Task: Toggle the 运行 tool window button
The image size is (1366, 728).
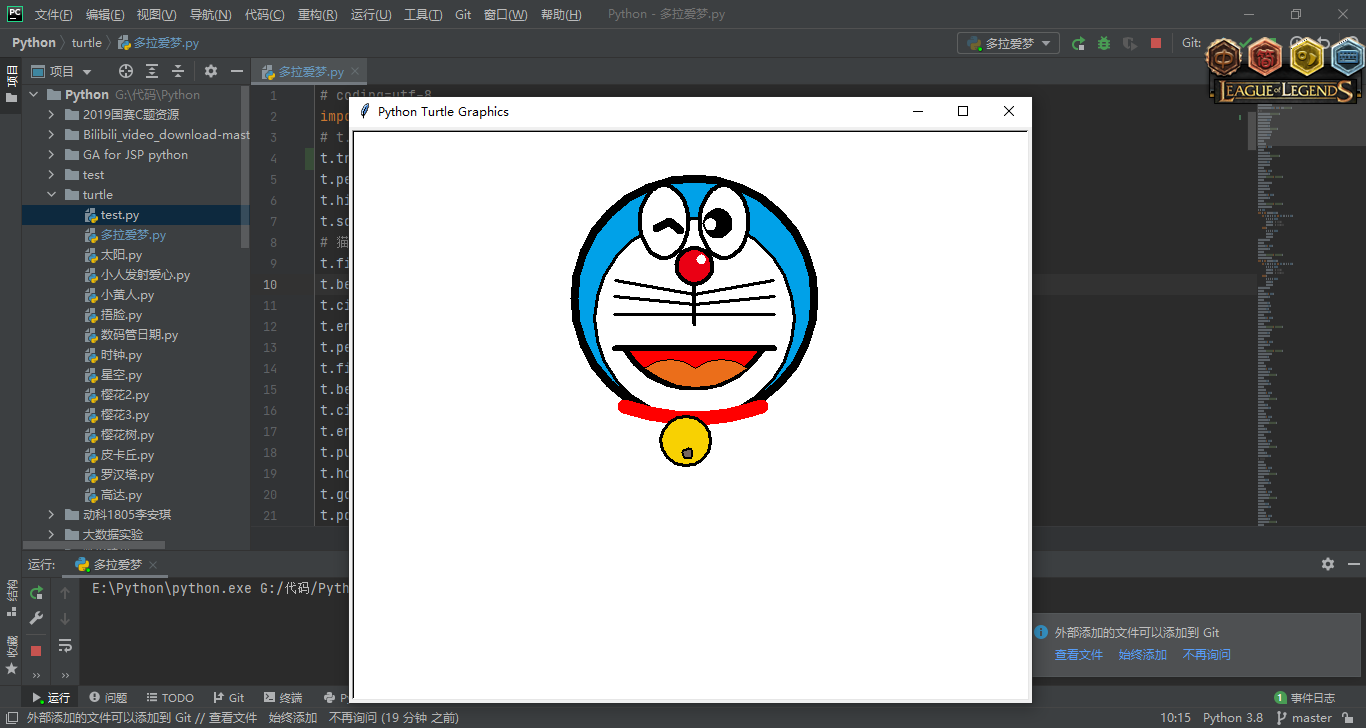Action: point(51,697)
